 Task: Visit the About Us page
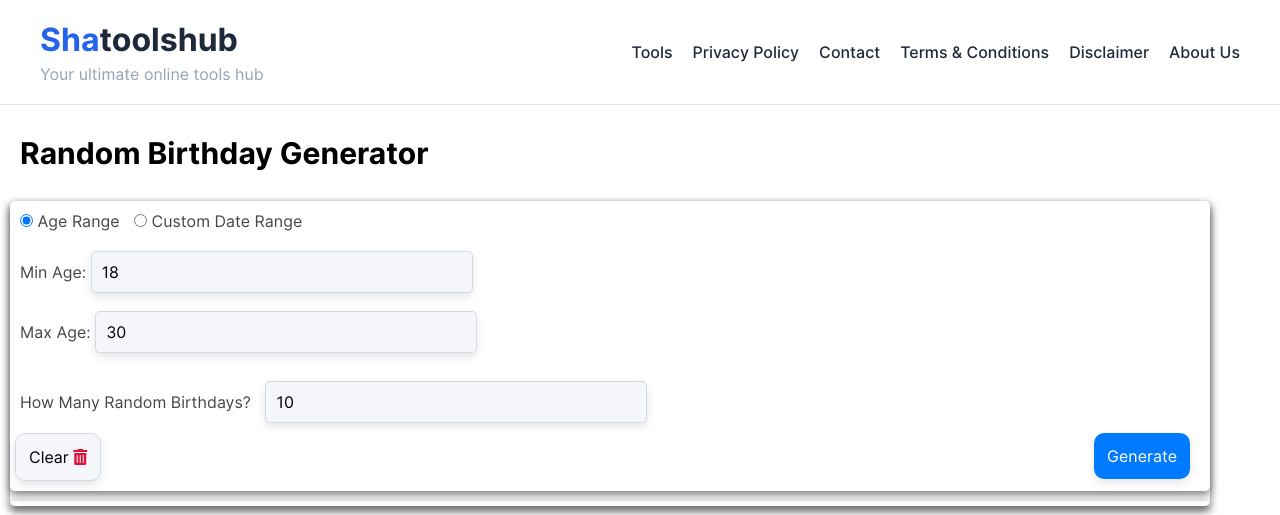1204,52
